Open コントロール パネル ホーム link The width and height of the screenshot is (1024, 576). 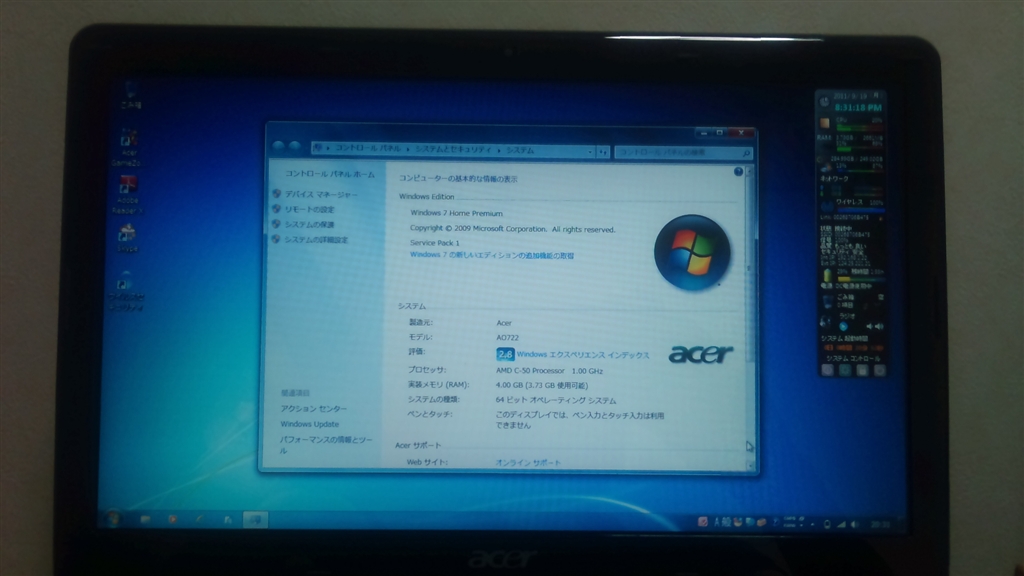(330, 174)
